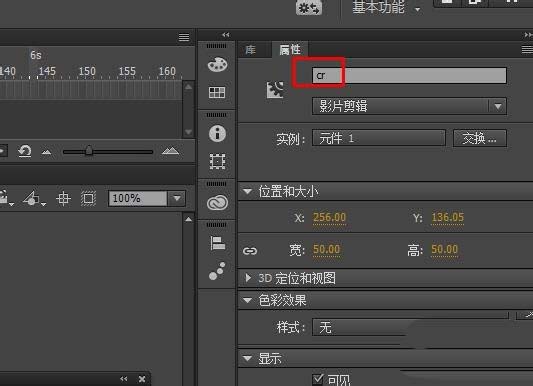Viewport: 533px width, 386px height.
Task: Toggle the 可见 visible checkbox
Action: (317, 379)
